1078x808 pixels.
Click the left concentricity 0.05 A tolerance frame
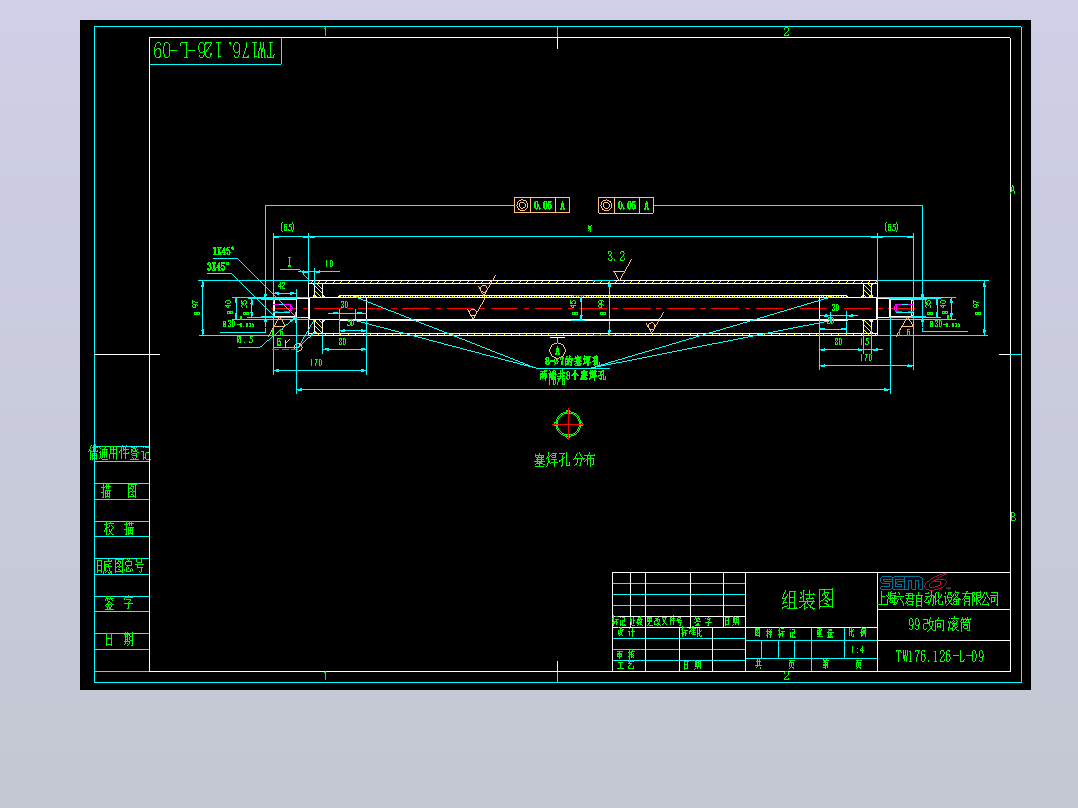[x=542, y=205]
